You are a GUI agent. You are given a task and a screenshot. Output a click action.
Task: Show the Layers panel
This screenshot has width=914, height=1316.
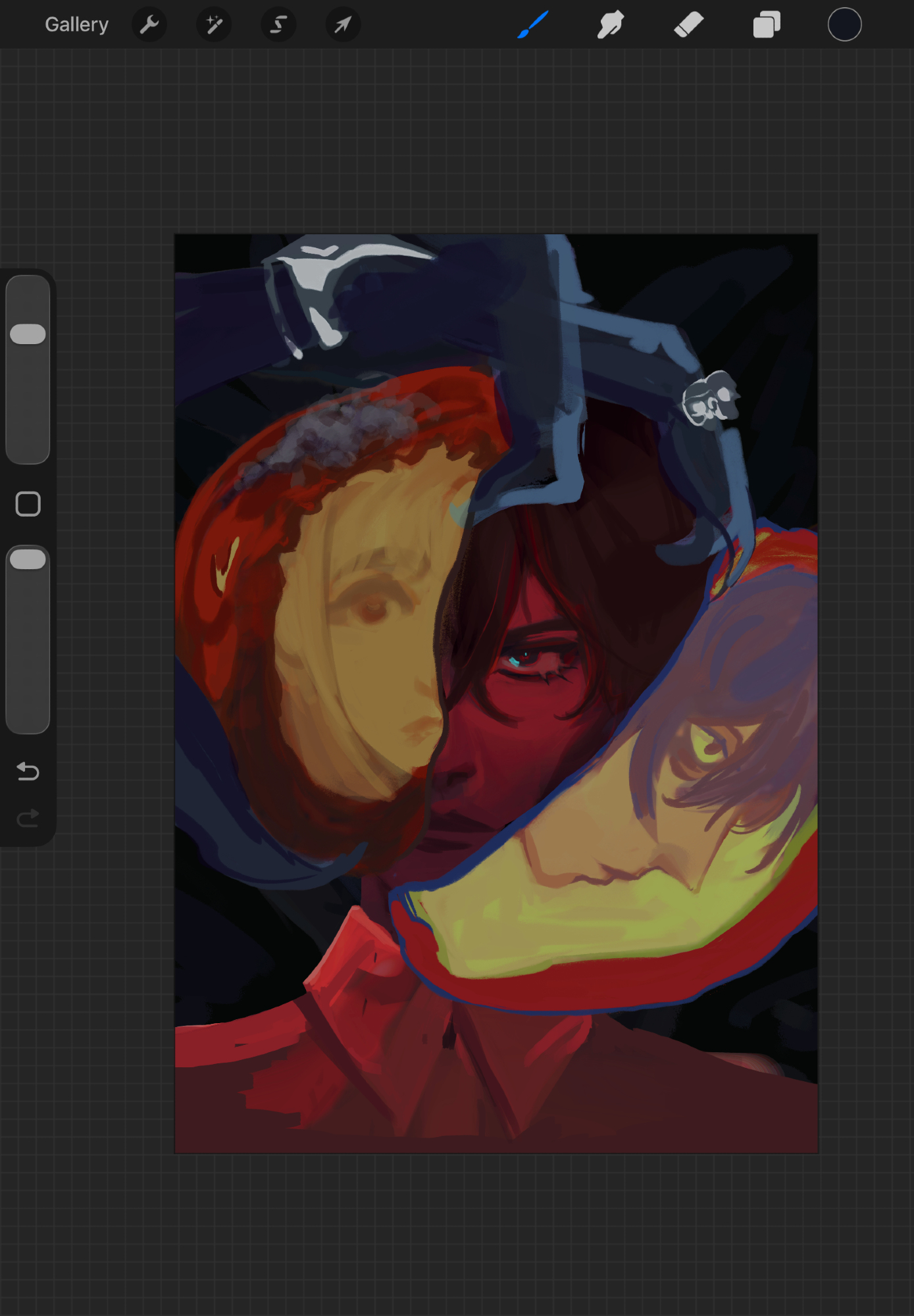pos(767,25)
